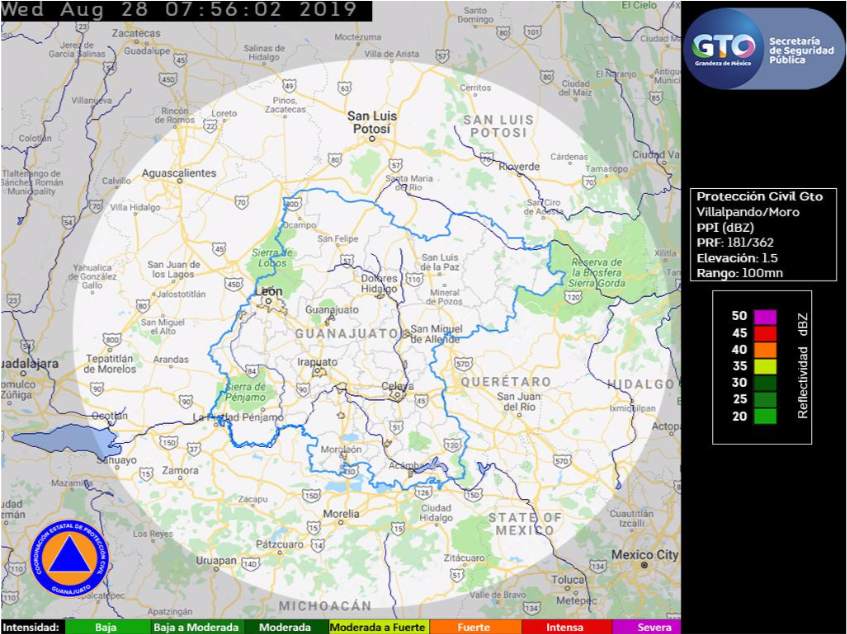Click the MICHOACÁN state label
847x634 pixels.
click(325, 606)
